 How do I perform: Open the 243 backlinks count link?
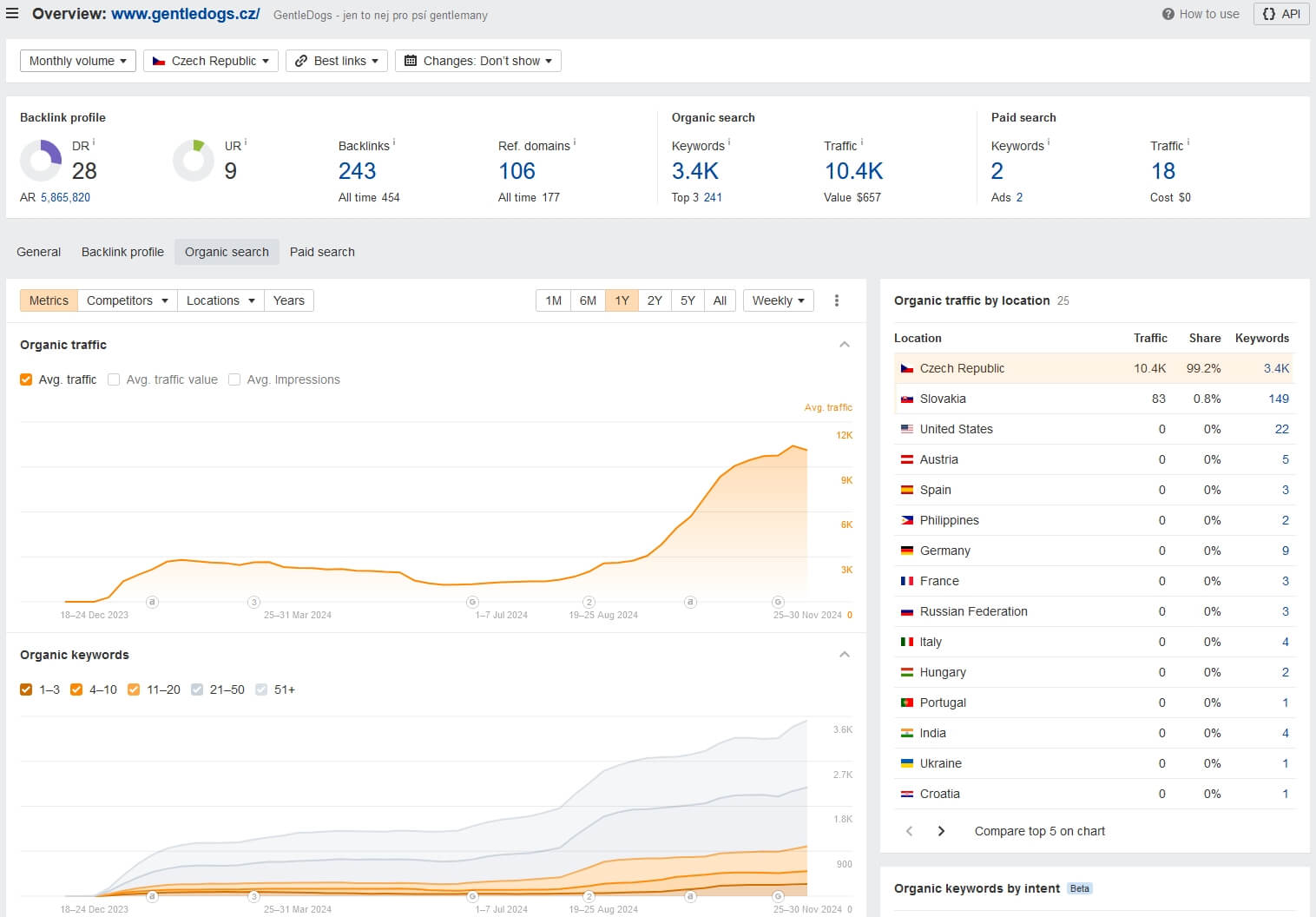click(357, 171)
